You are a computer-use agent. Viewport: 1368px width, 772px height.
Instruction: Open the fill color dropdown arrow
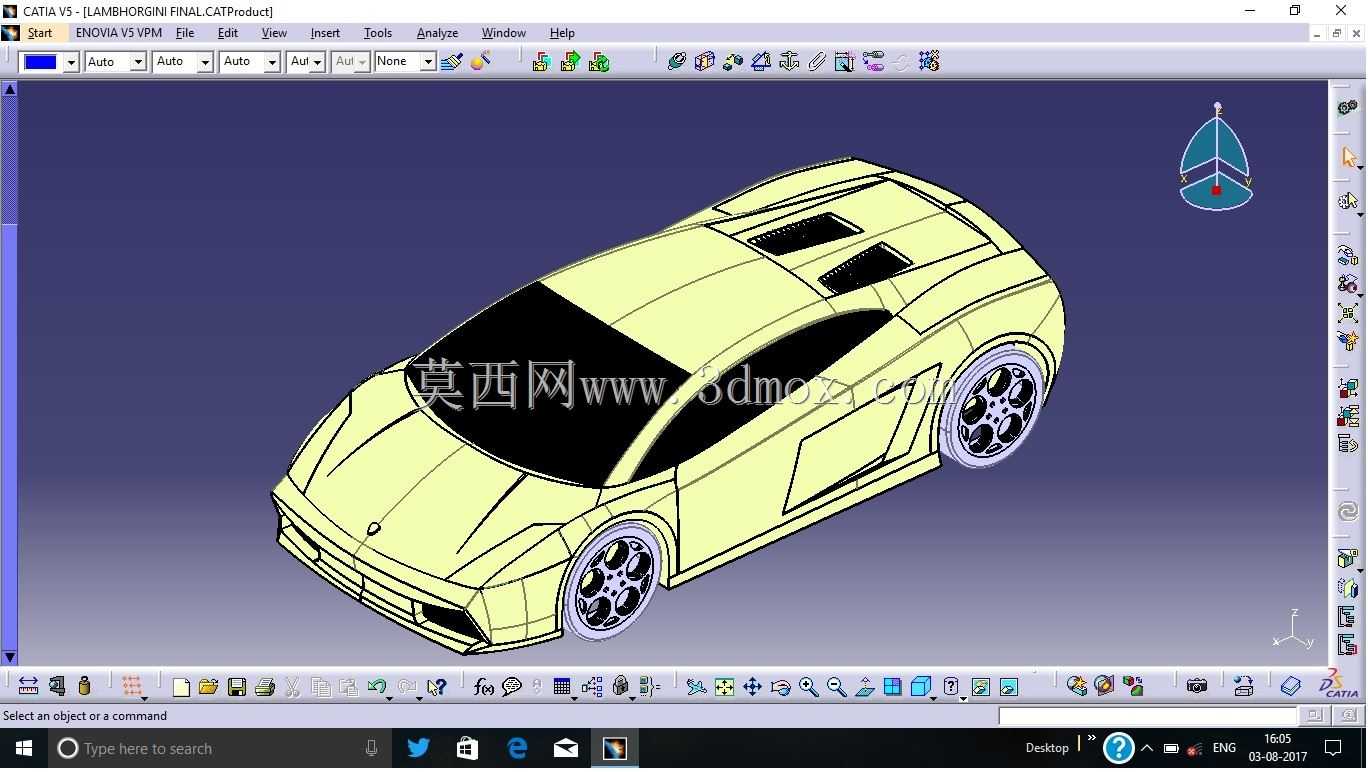click(71, 62)
